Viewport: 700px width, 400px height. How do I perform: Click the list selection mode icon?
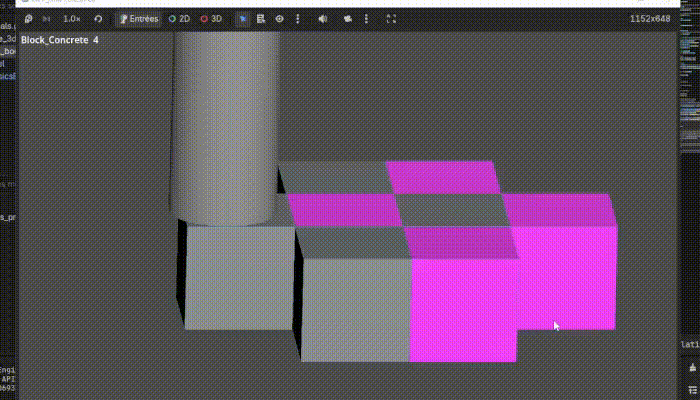[x=261, y=18]
